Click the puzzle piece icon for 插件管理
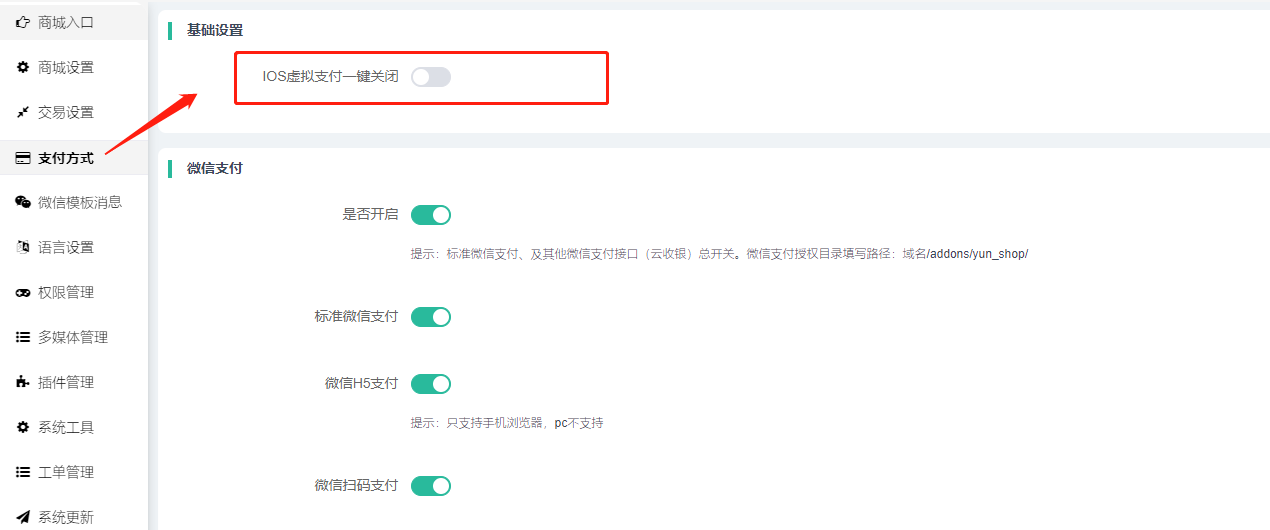Image resolution: width=1270 pixels, height=530 pixels. [x=23, y=382]
